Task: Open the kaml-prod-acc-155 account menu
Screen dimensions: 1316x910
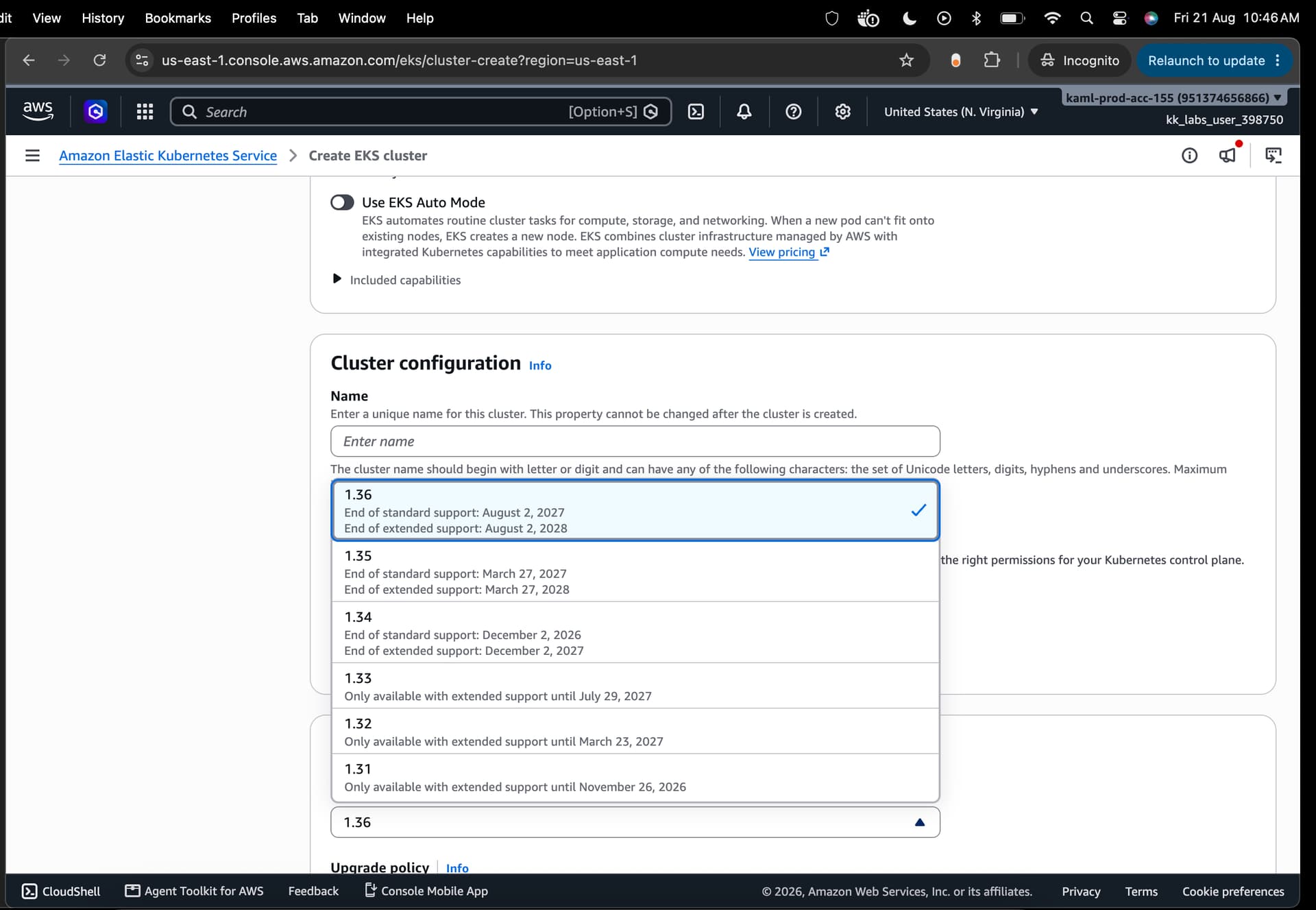Action: coord(1173,97)
